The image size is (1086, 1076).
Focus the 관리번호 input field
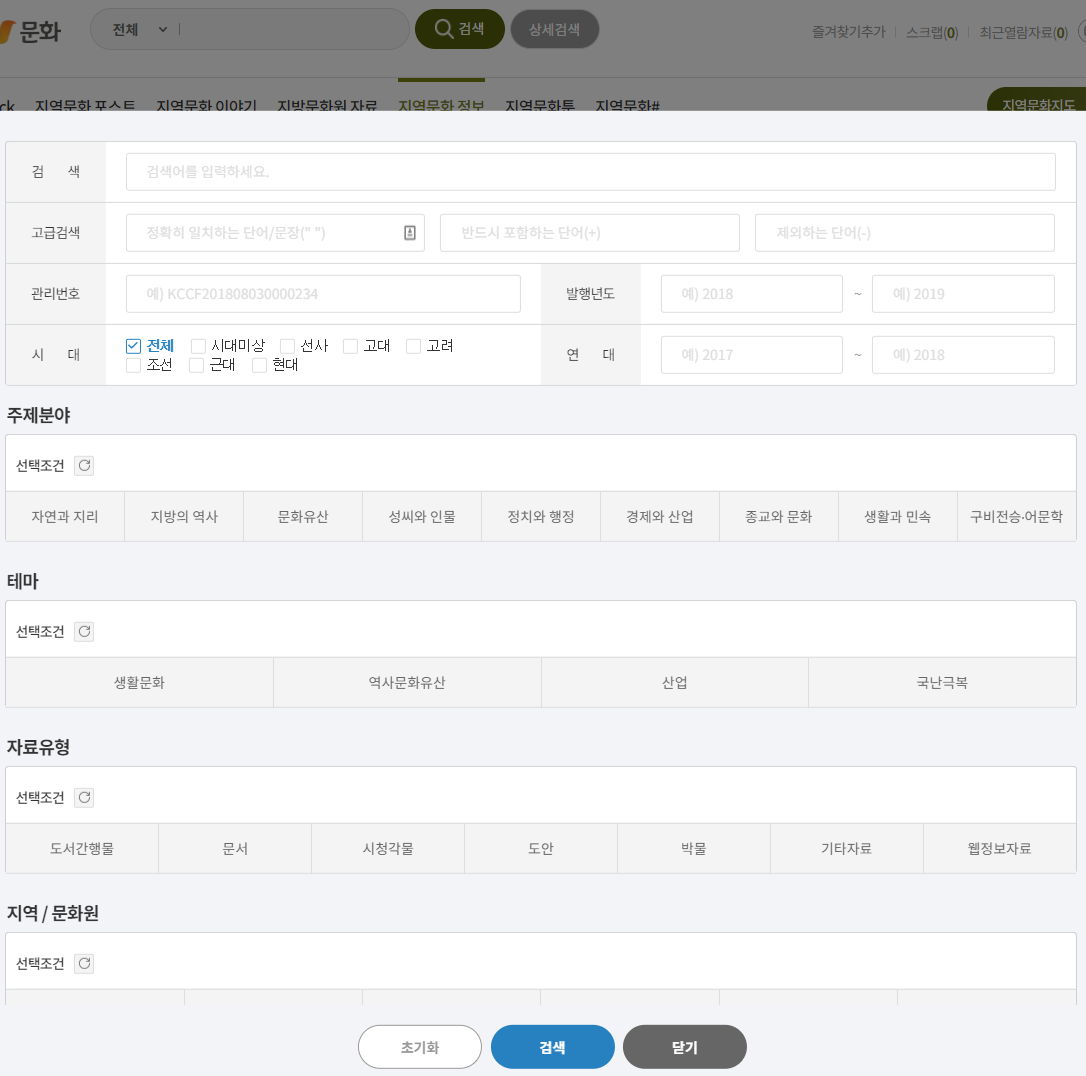pos(323,294)
